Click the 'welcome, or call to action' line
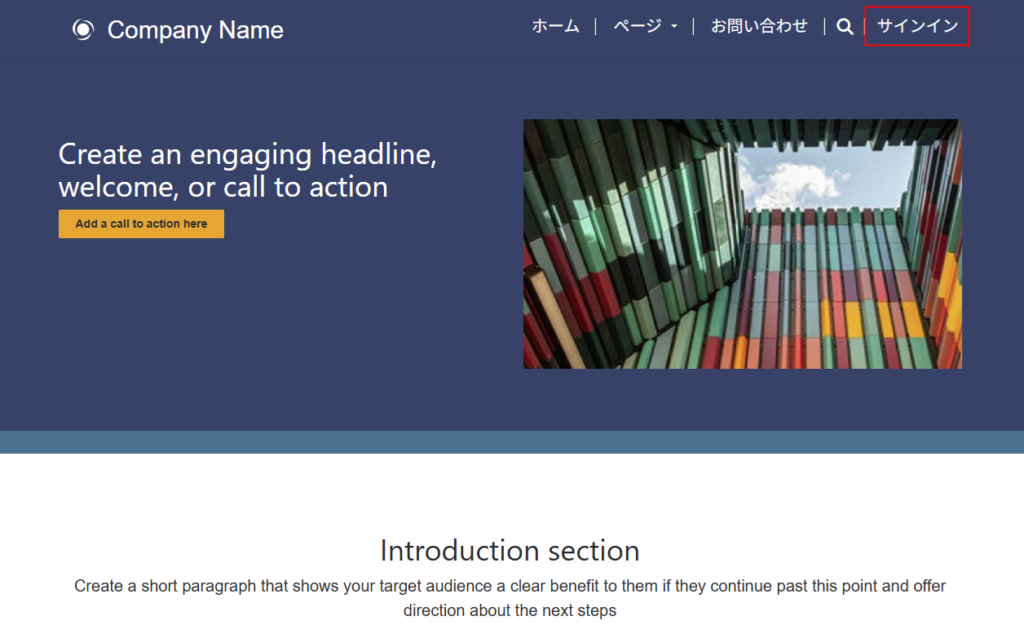The width and height of the screenshot is (1024, 625). (223, 187)
